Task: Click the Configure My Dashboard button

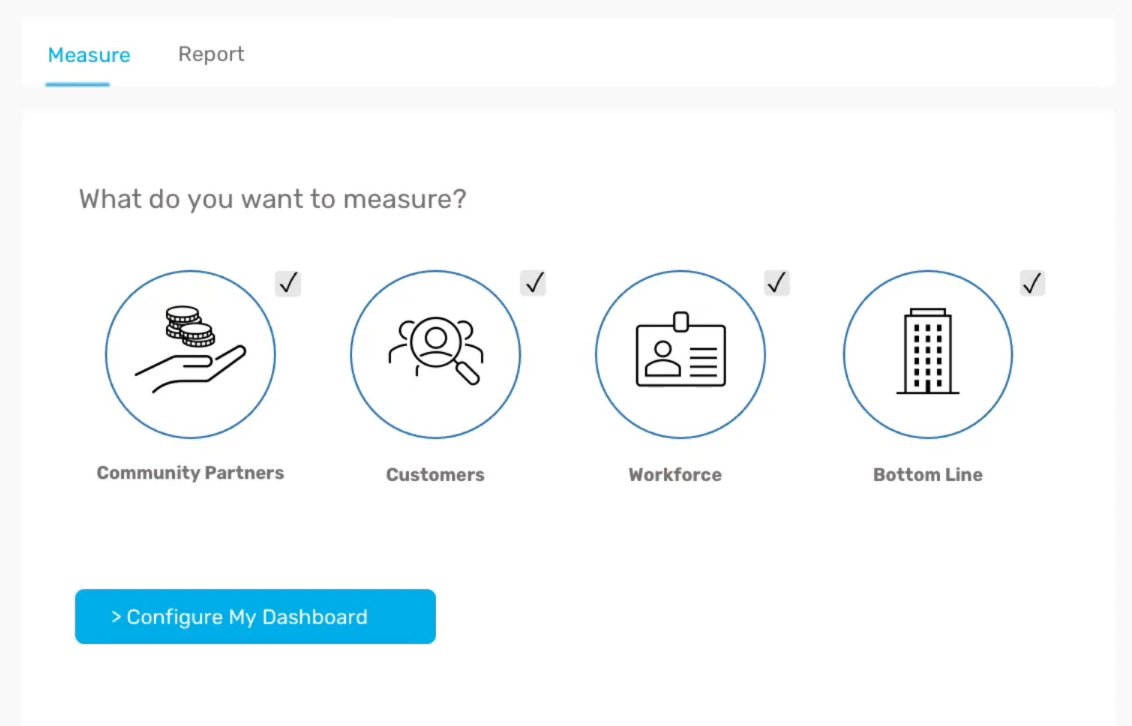Action: [x=256, y=616]
